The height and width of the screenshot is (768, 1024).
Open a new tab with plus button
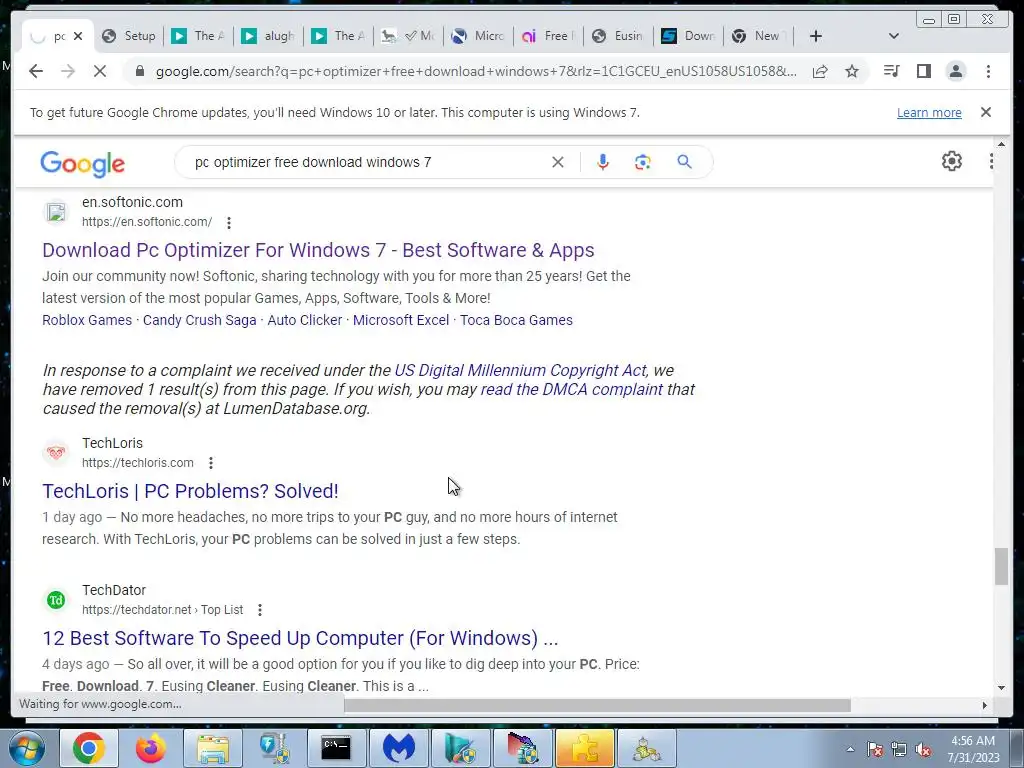815,36
